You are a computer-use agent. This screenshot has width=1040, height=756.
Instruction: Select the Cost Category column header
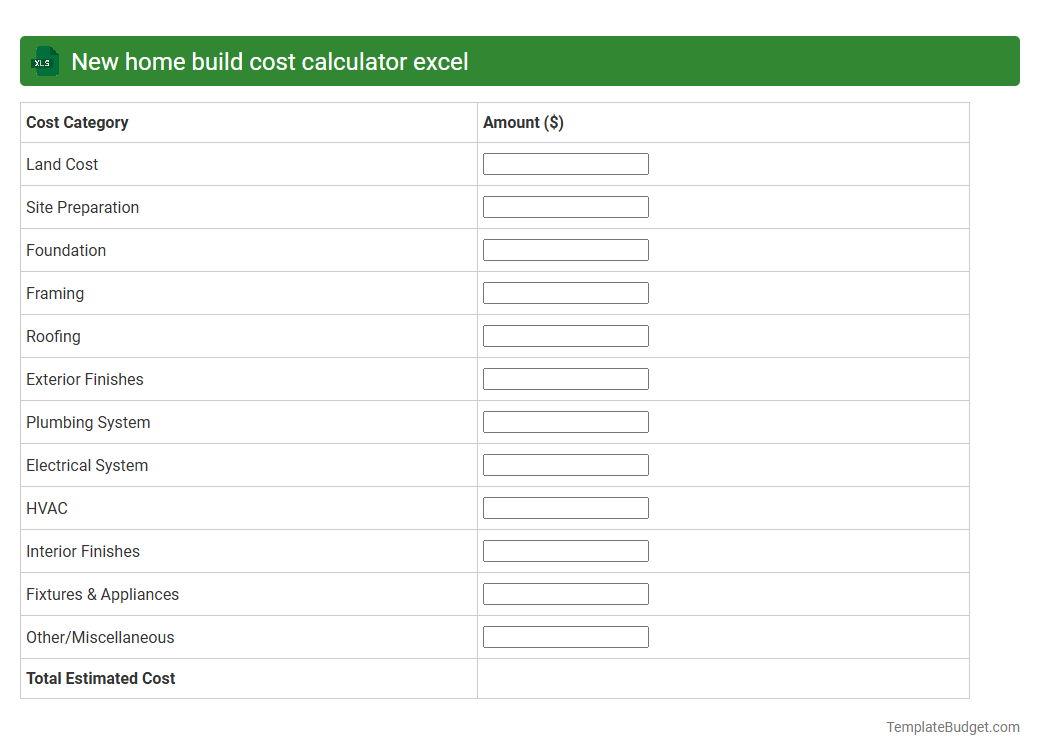point(77,122)
